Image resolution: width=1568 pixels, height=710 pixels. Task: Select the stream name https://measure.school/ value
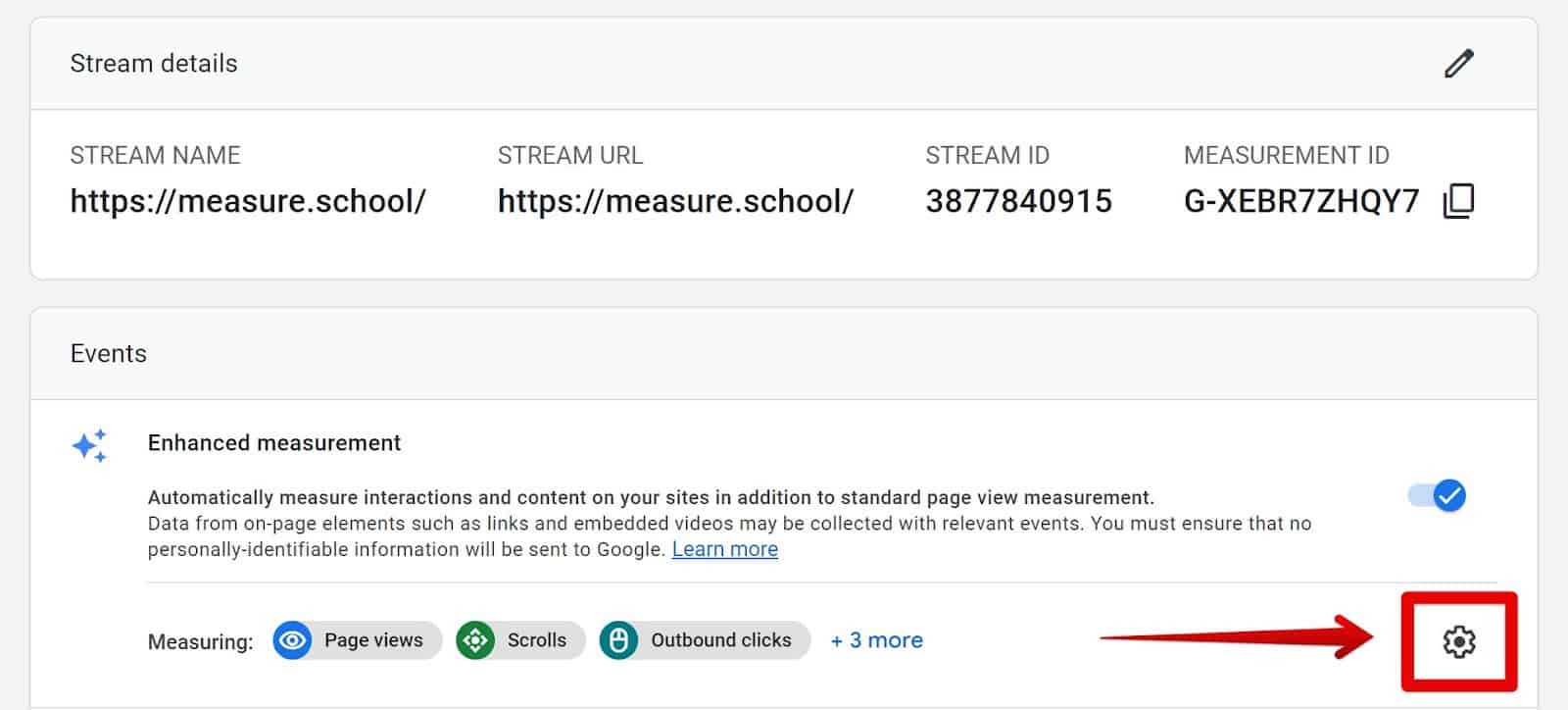point(248,201)
